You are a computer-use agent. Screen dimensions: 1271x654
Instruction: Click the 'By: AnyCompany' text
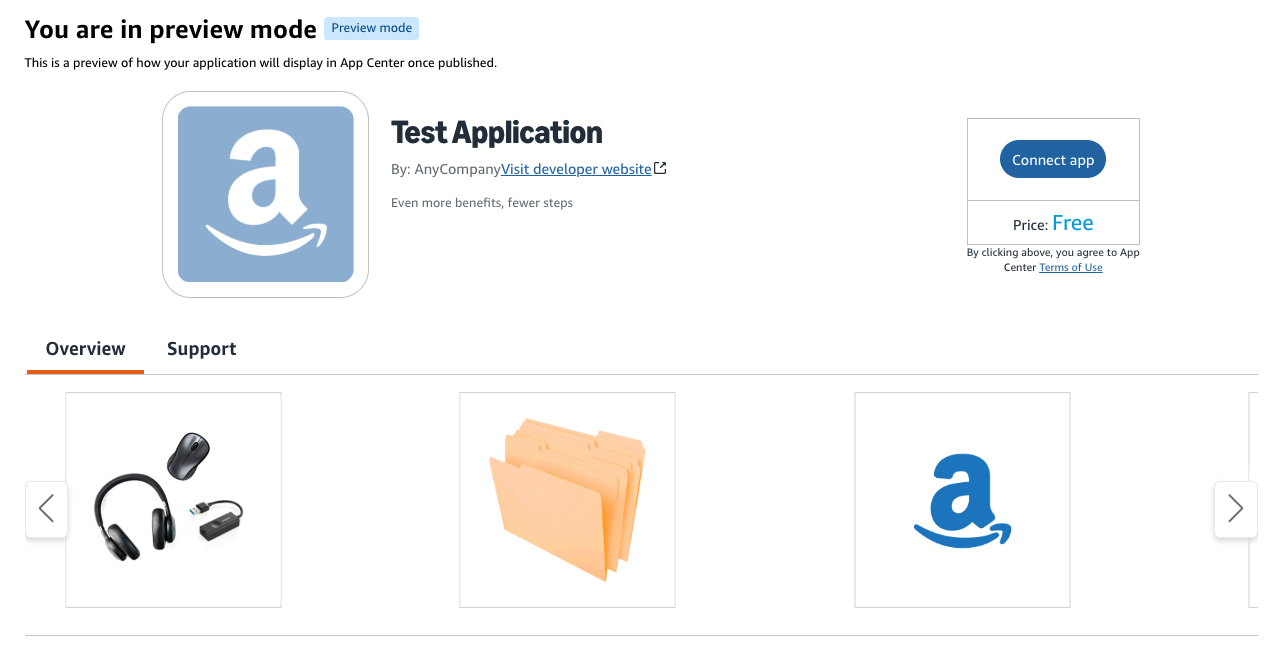coord(446,169)
